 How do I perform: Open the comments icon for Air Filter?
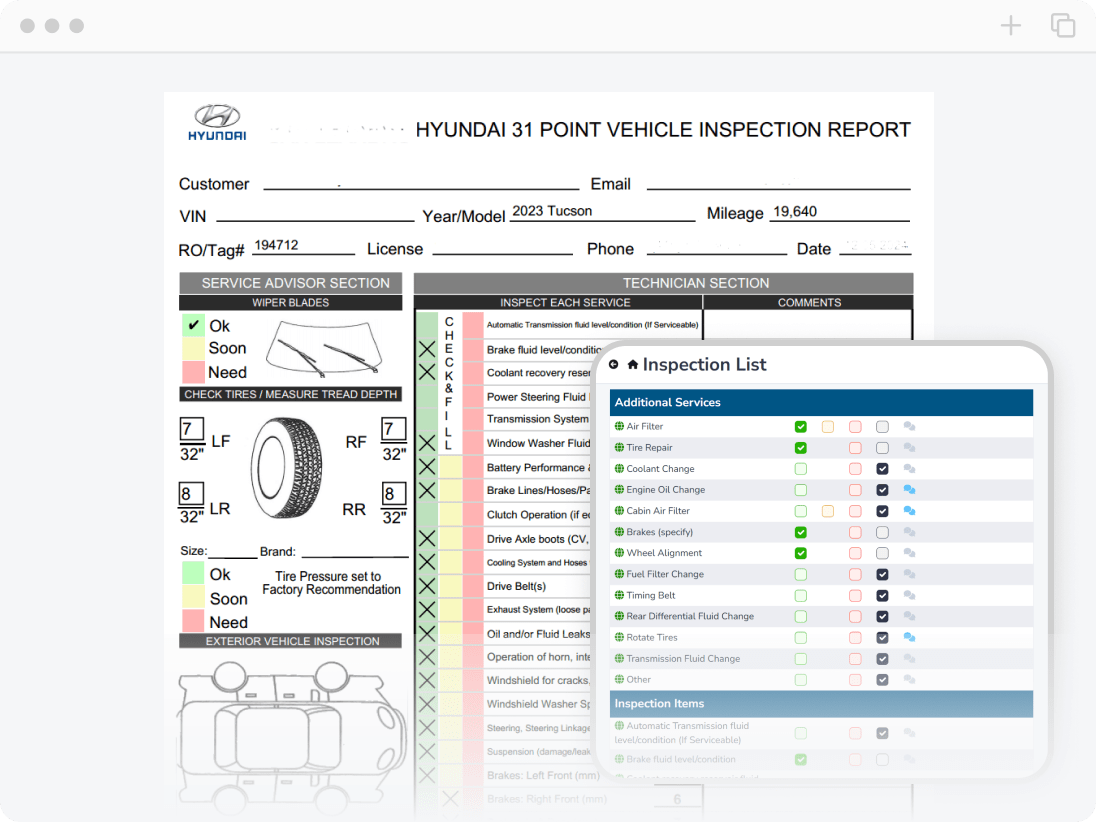tap(909, 426)
